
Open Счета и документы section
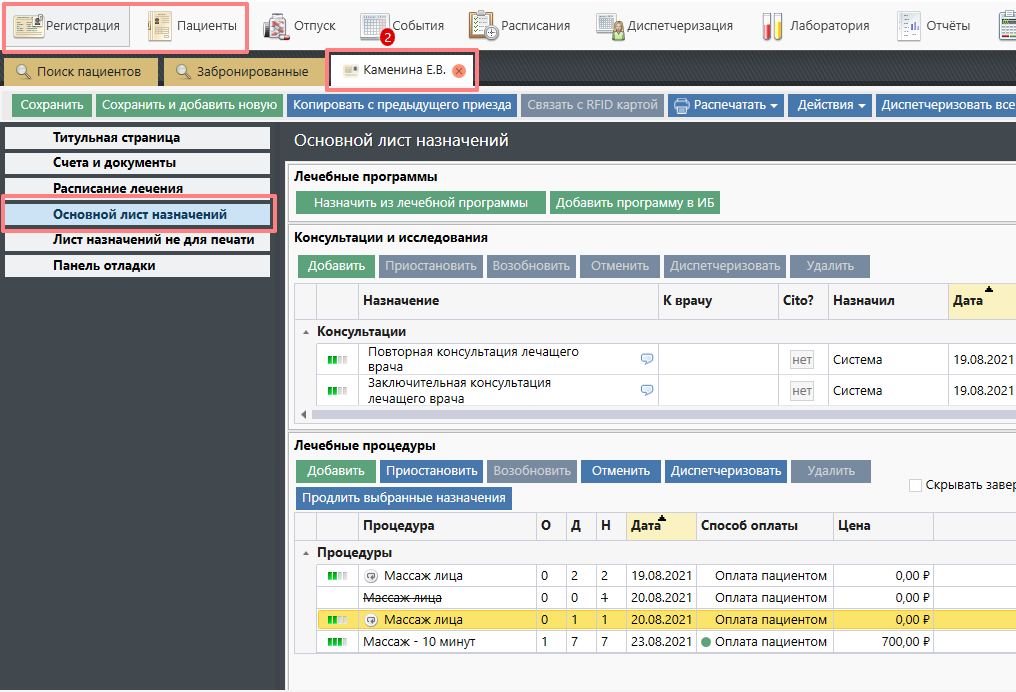(x=114, y=163)
